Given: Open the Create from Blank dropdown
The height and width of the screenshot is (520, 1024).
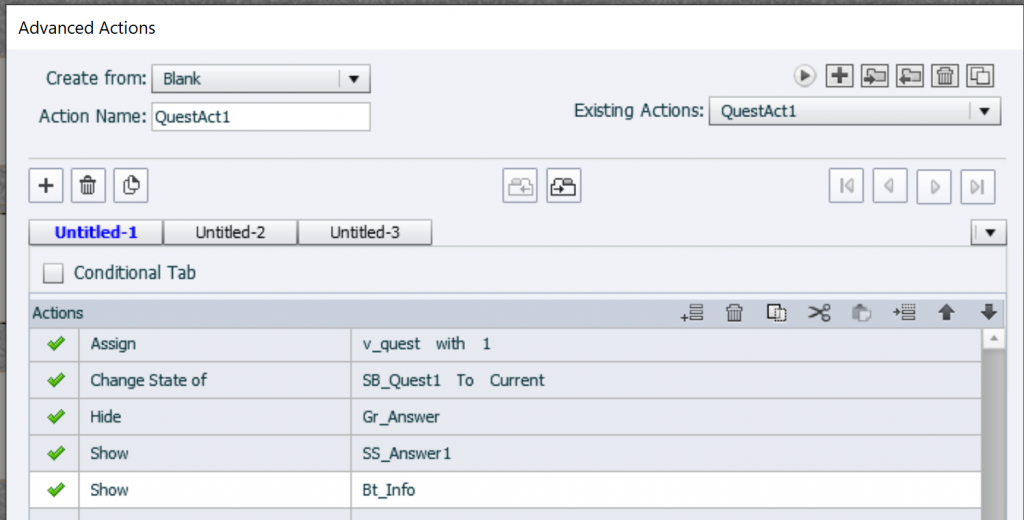Looking at the screenshot, I should [355, 79].
